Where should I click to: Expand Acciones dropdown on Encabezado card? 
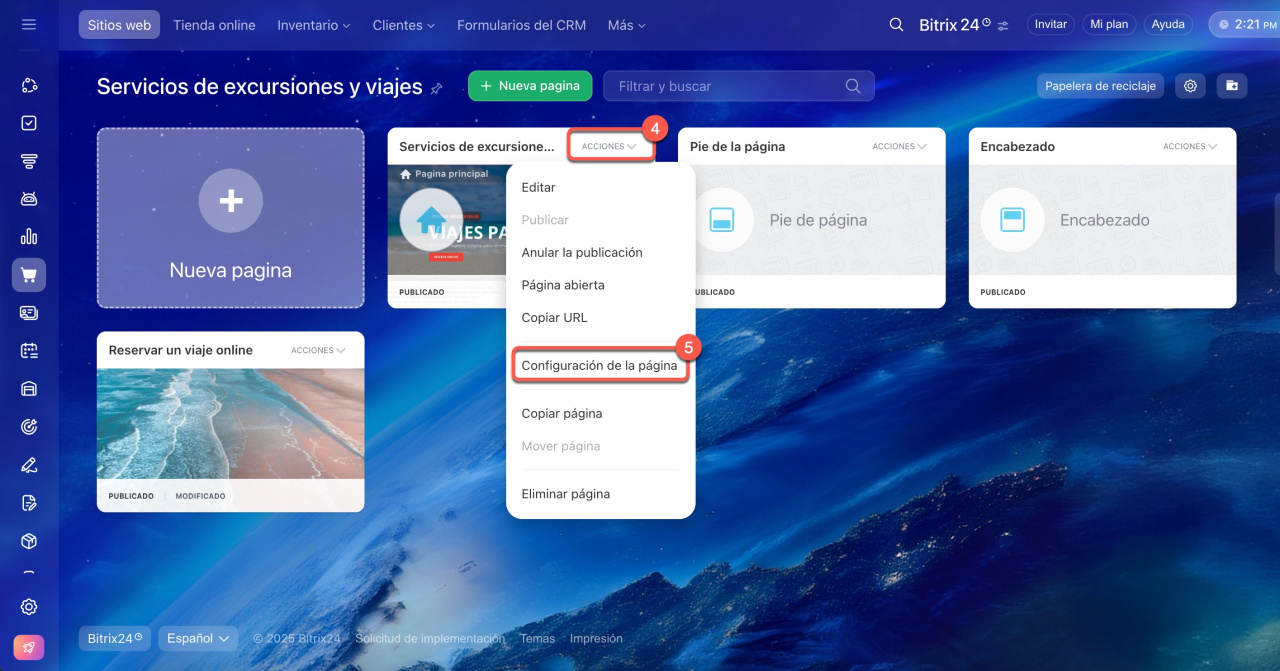point(1190,146)
